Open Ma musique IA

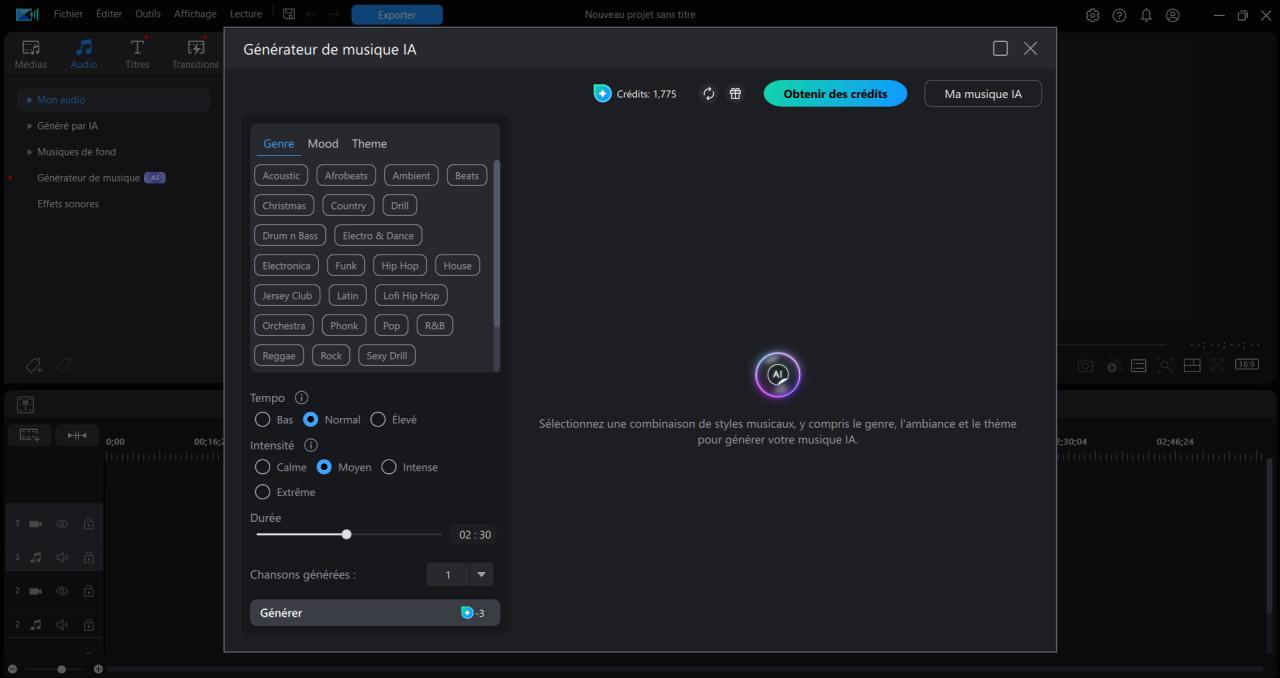click(982, 93)
